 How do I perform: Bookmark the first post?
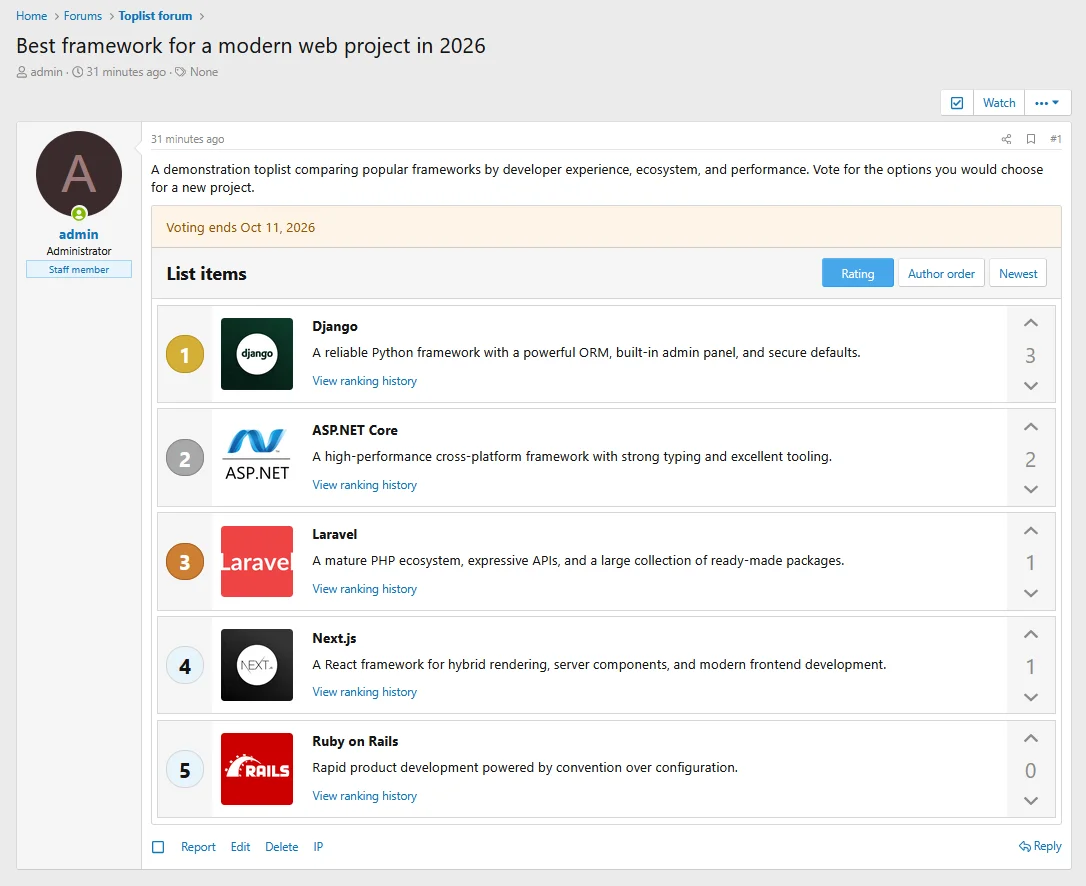point(1031,139)
